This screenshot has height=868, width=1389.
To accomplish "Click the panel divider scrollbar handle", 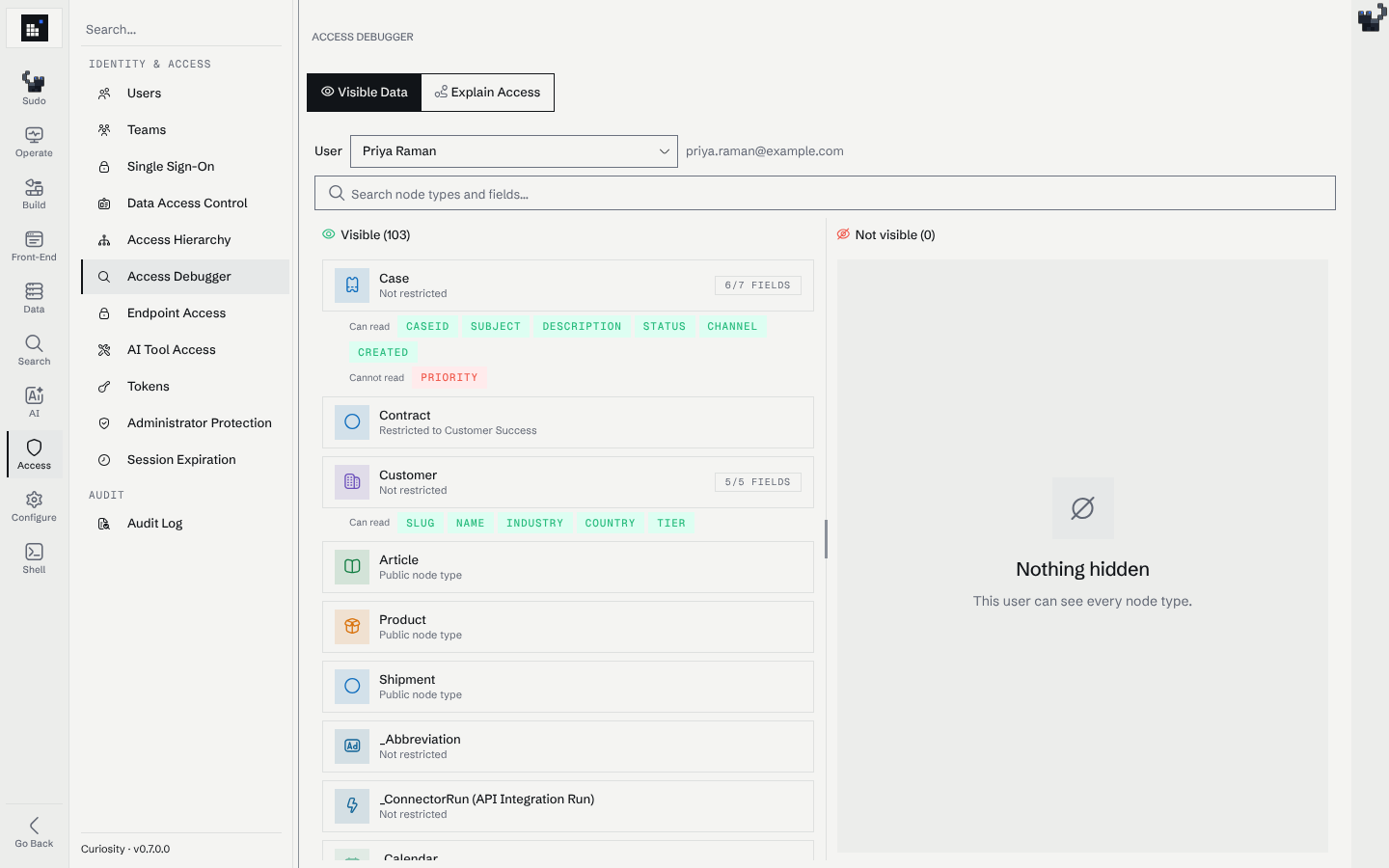I will point(826,539).
